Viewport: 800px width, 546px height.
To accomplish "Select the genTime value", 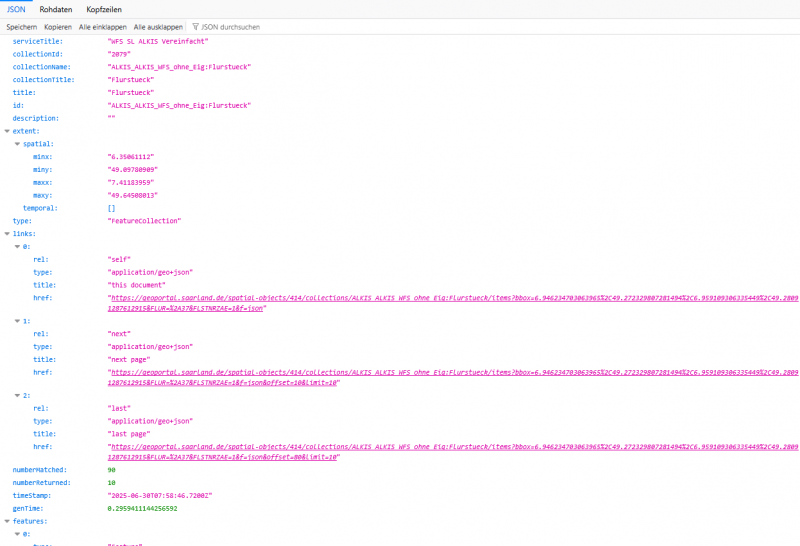I will pyautogui.click(x=142, y=508).
